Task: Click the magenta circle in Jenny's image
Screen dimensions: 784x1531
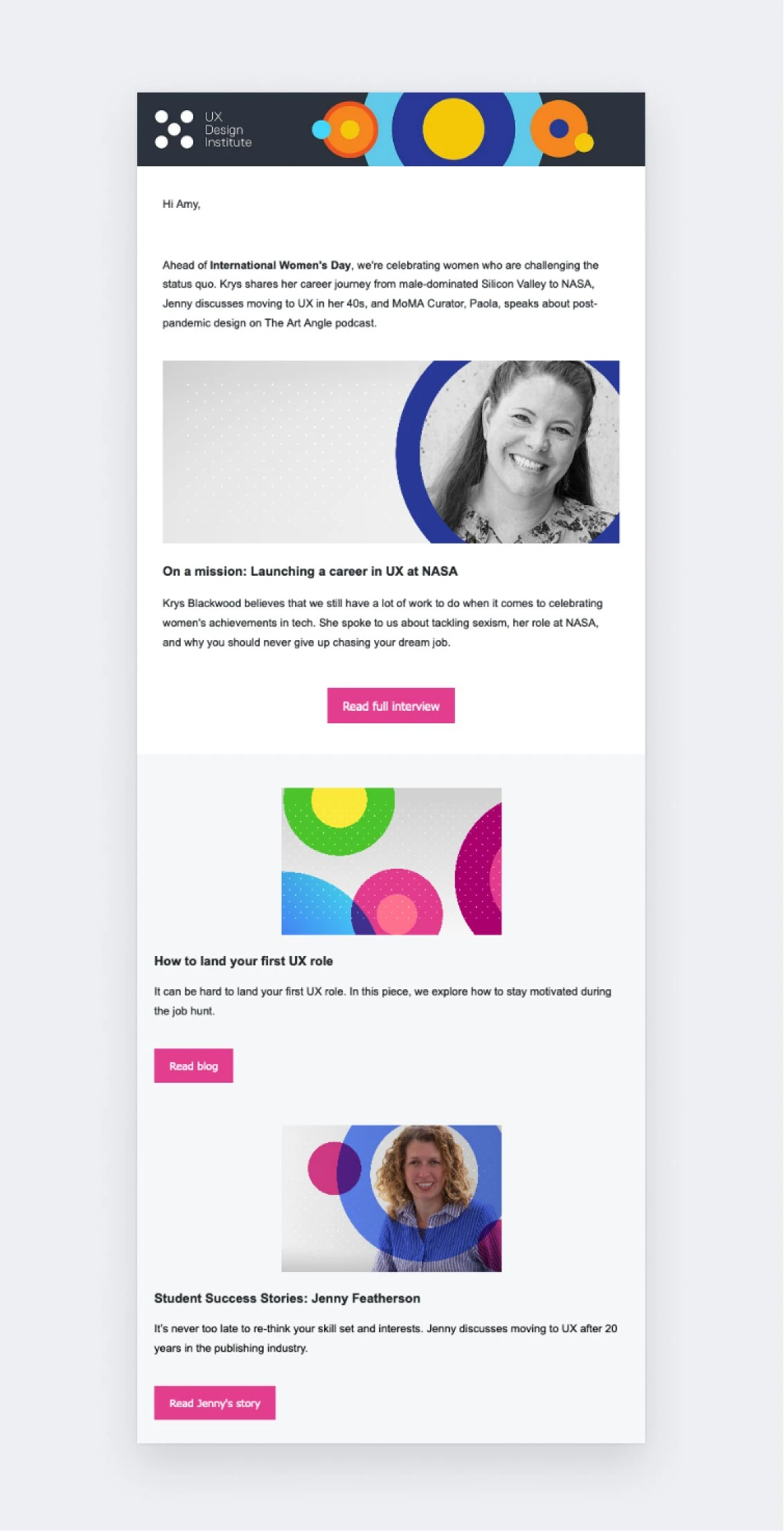Action: (x=334, y=1168)
